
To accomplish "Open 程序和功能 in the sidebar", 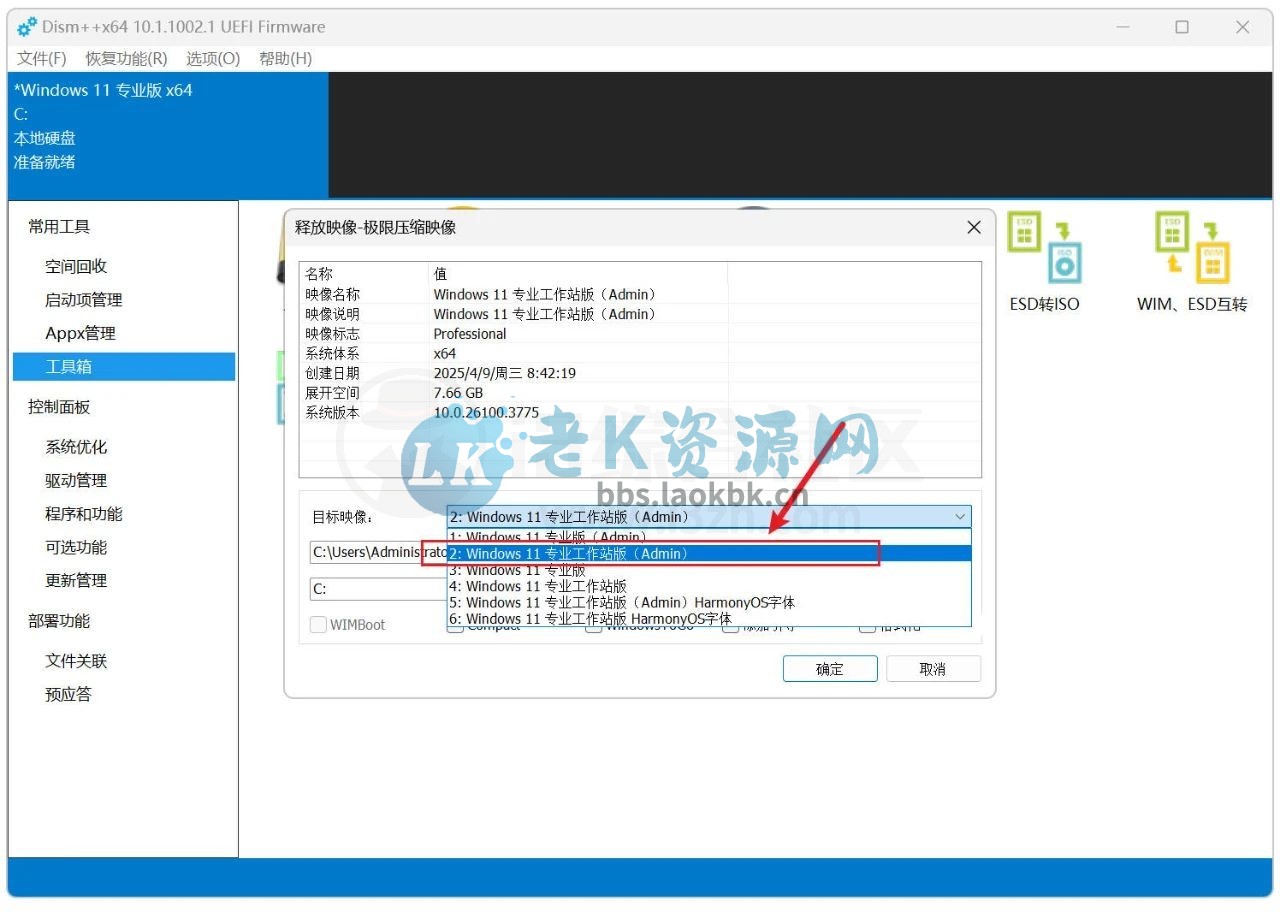I will pyautogui.click(x=84, y=514).
